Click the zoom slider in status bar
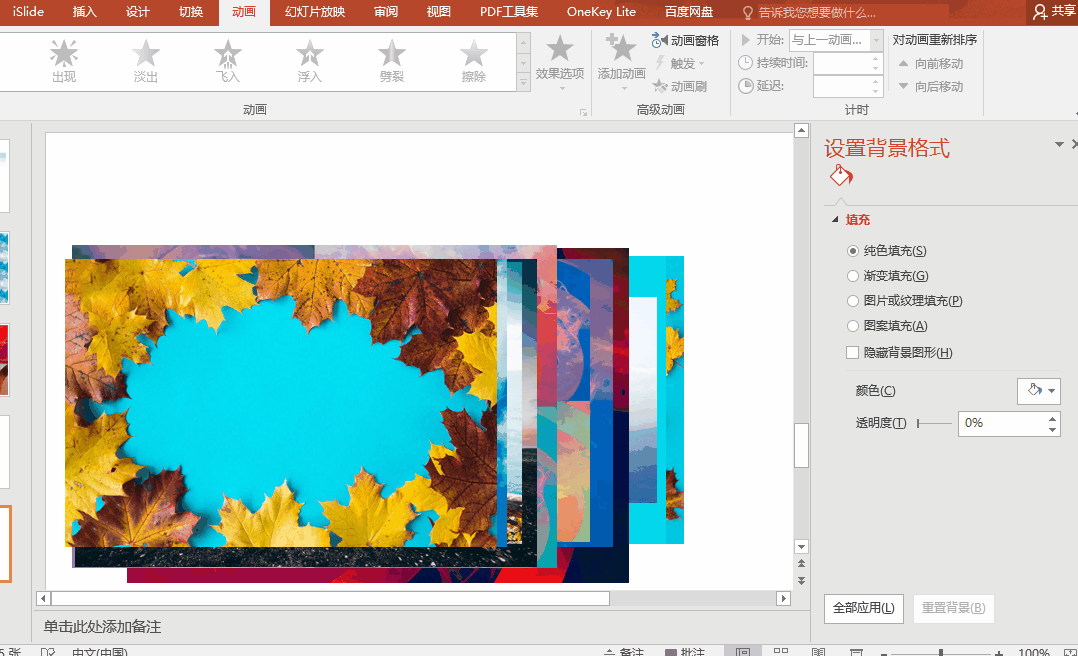 pos(940,653)
